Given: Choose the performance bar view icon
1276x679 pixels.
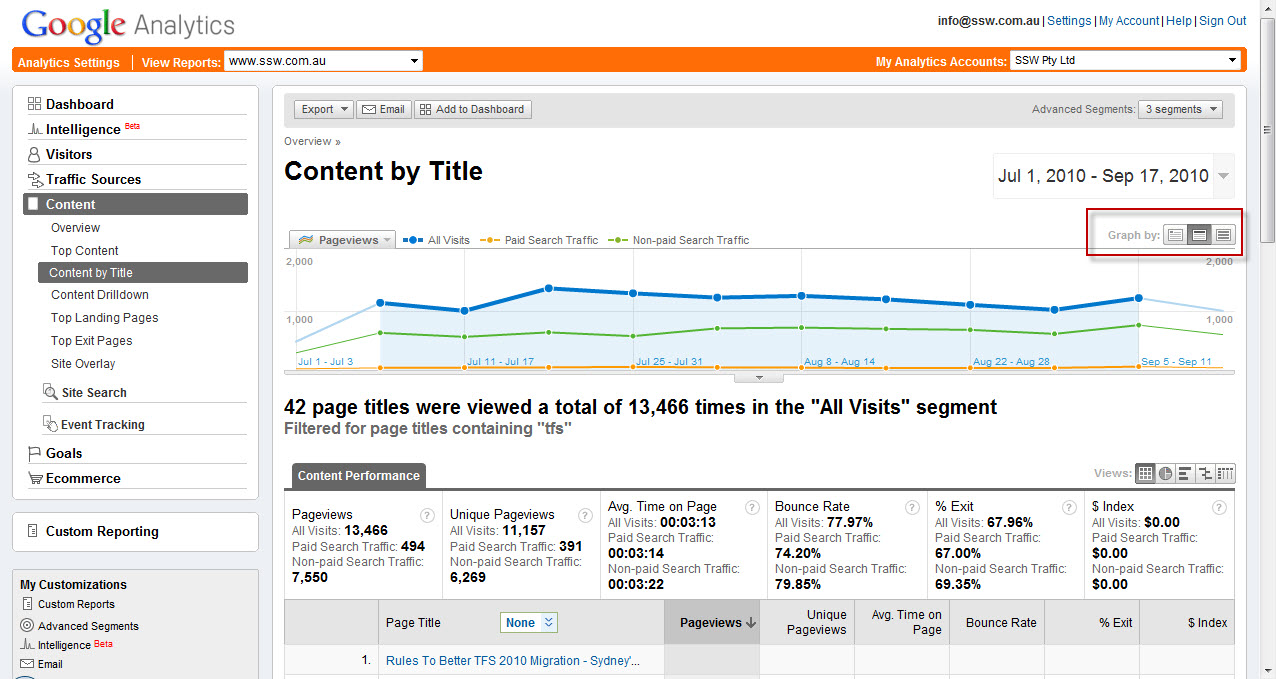Looking at the screenshot, I should (1185, 474).
